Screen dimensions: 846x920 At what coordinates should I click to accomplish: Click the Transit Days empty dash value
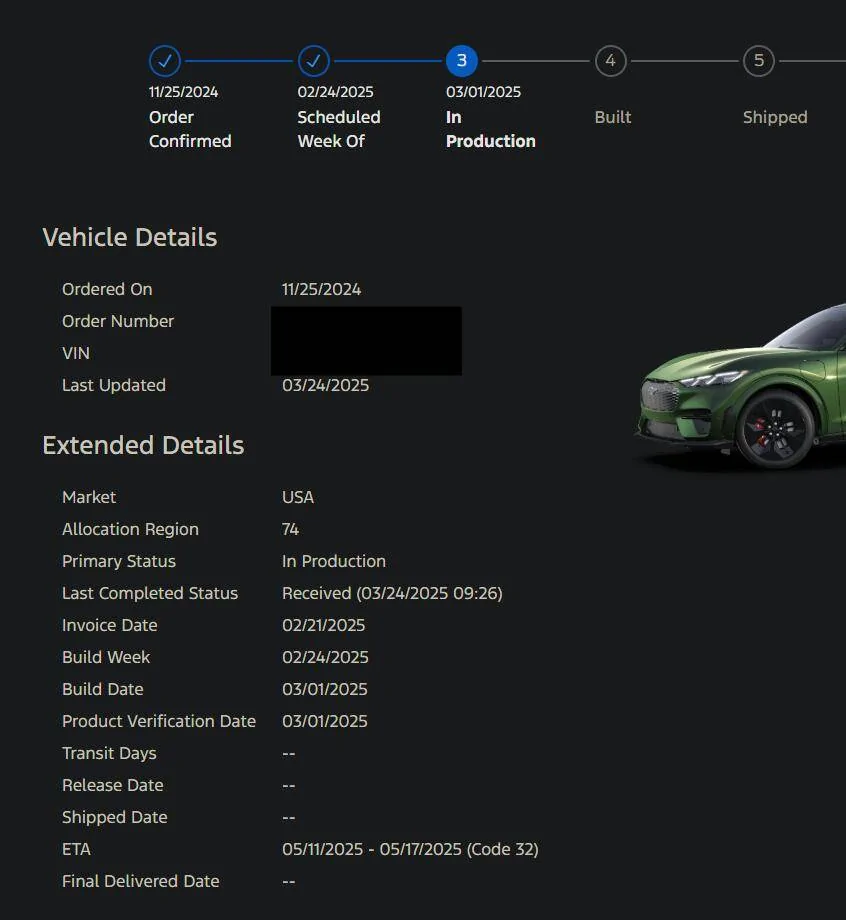pyautogui.click(x=289, y=753)
